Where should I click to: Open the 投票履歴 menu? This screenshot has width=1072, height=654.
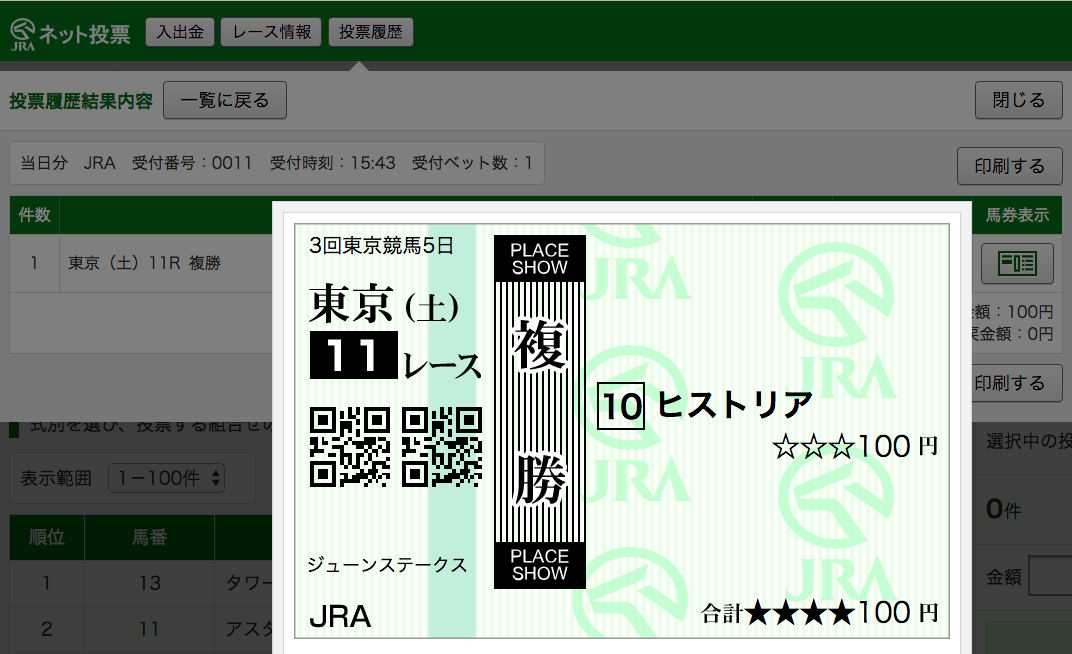pos(371,32)
